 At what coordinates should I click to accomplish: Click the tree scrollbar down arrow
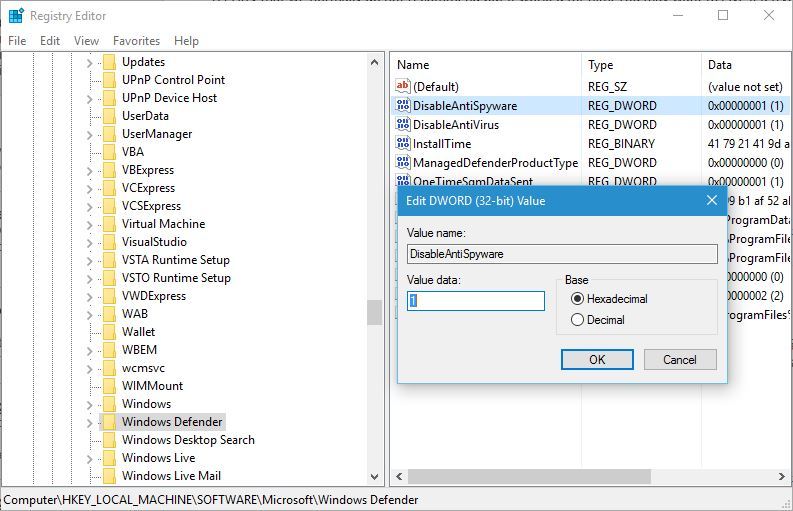tap(374, 476)
